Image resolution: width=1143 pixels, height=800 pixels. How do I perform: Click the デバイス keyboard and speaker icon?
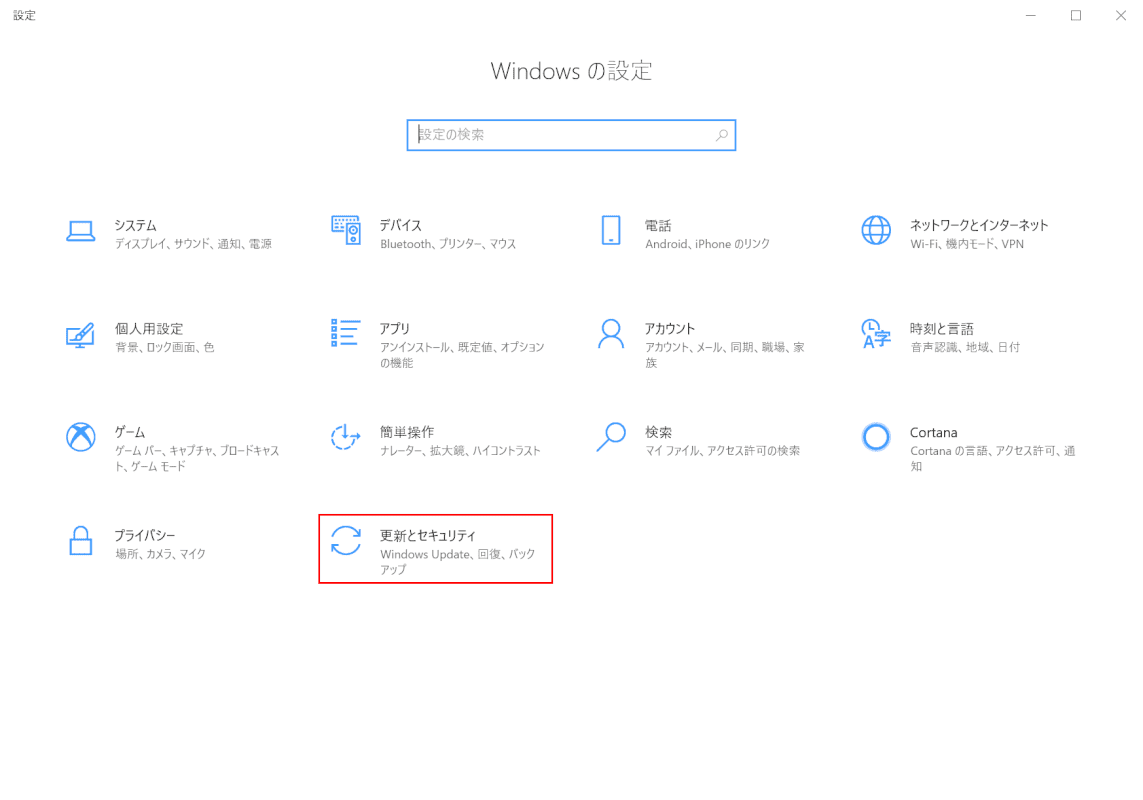(346, 230)
